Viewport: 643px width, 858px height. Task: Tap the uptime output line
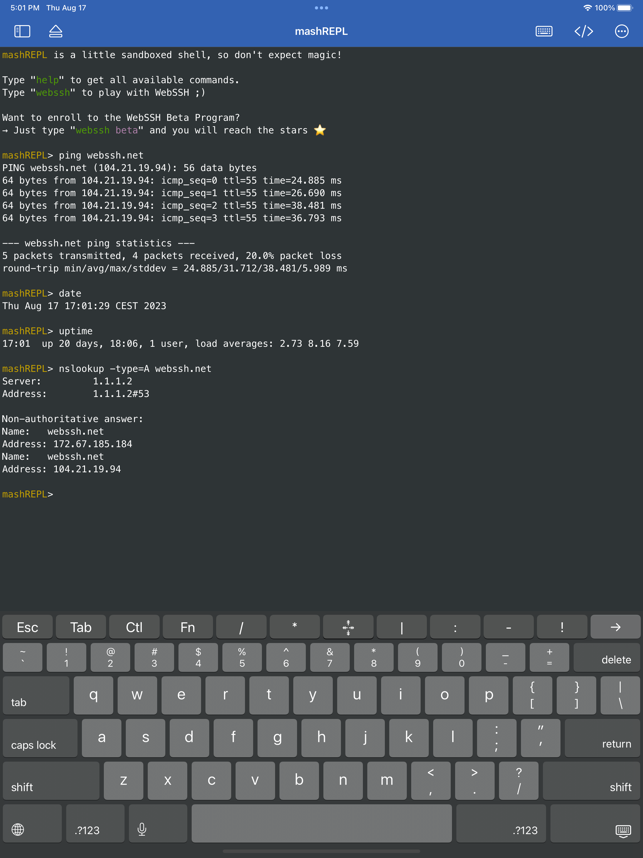[181, 344]
